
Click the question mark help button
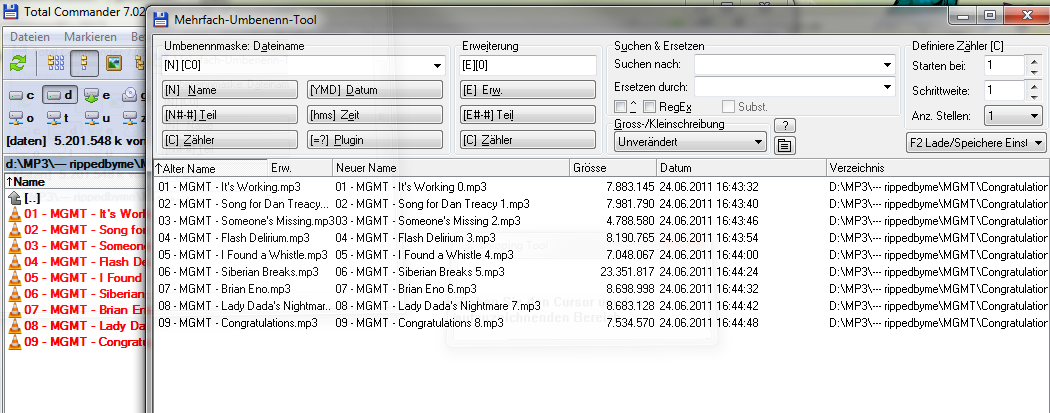[x=785, y=125]
